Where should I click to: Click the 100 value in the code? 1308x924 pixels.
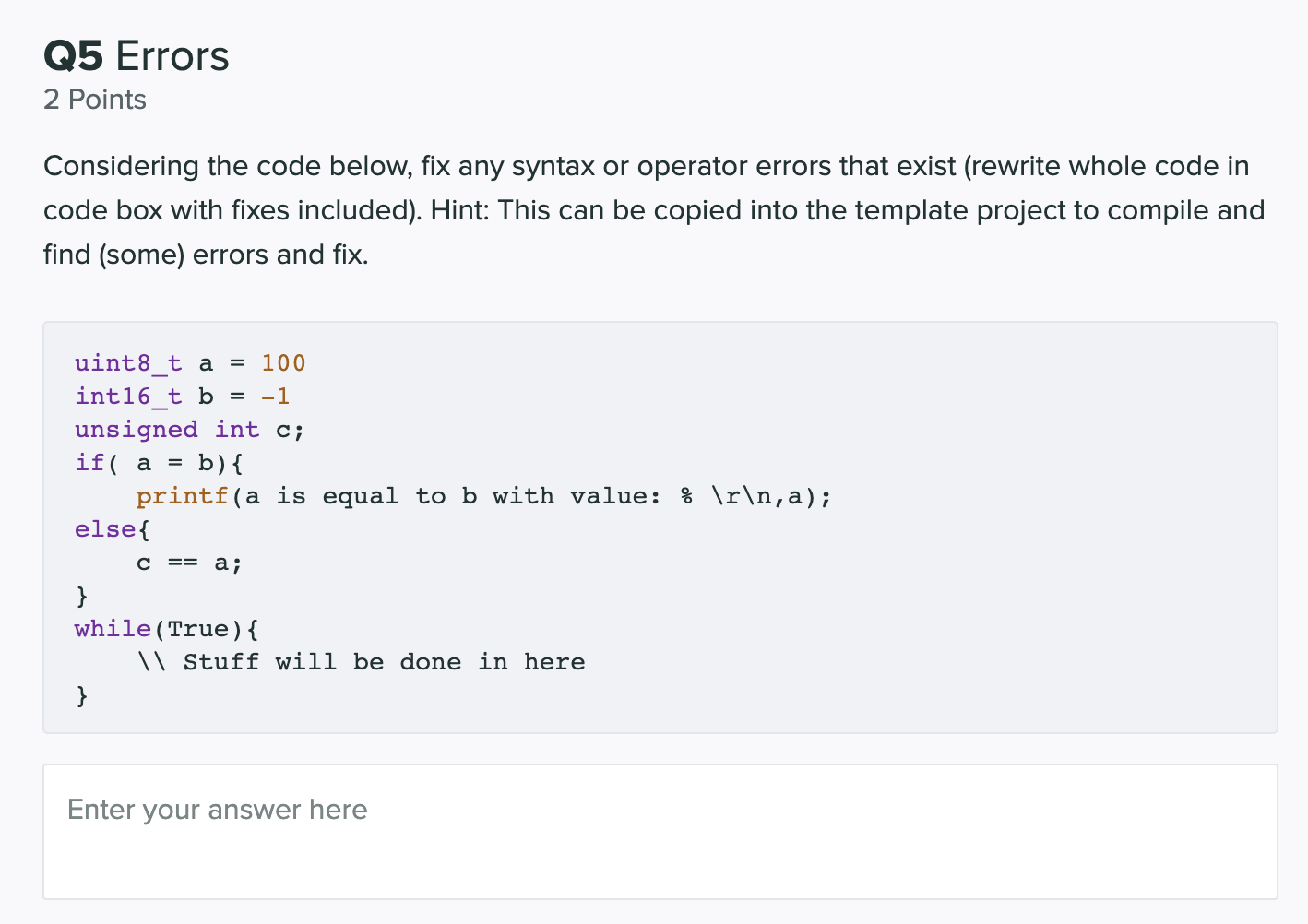click(282, 362)
